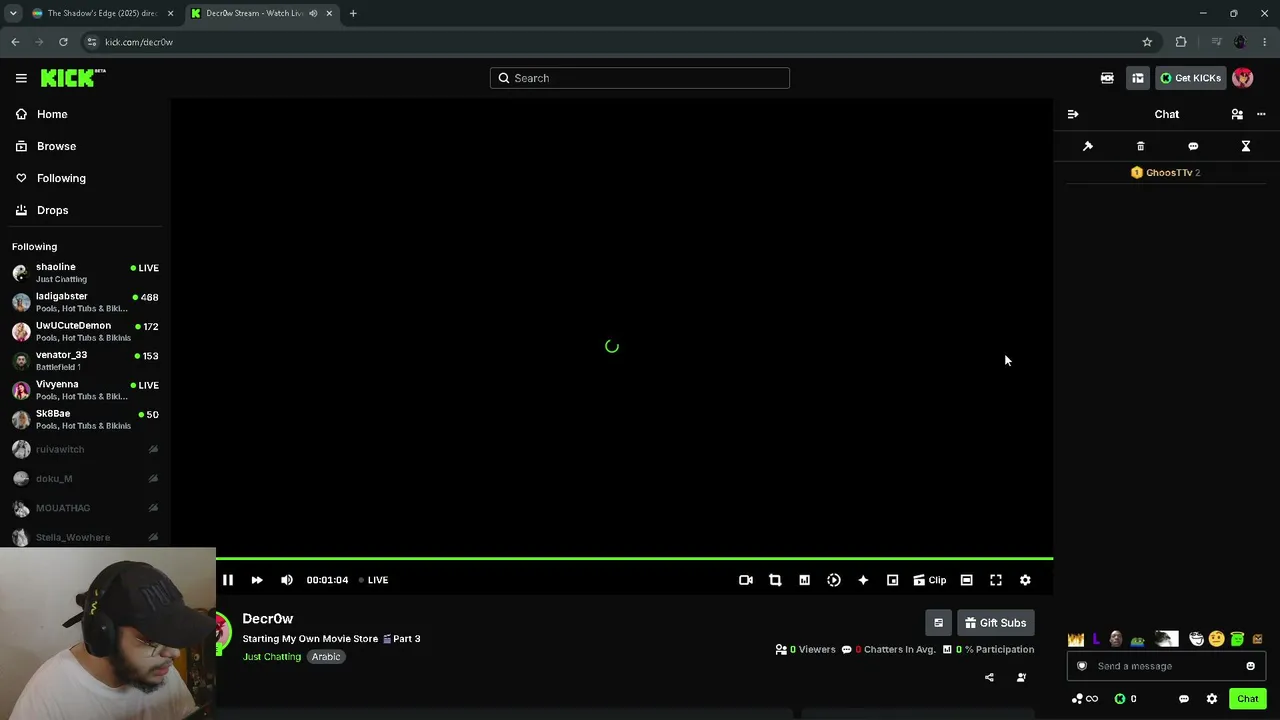Open the Just Chatting category link

coord(271,657)
